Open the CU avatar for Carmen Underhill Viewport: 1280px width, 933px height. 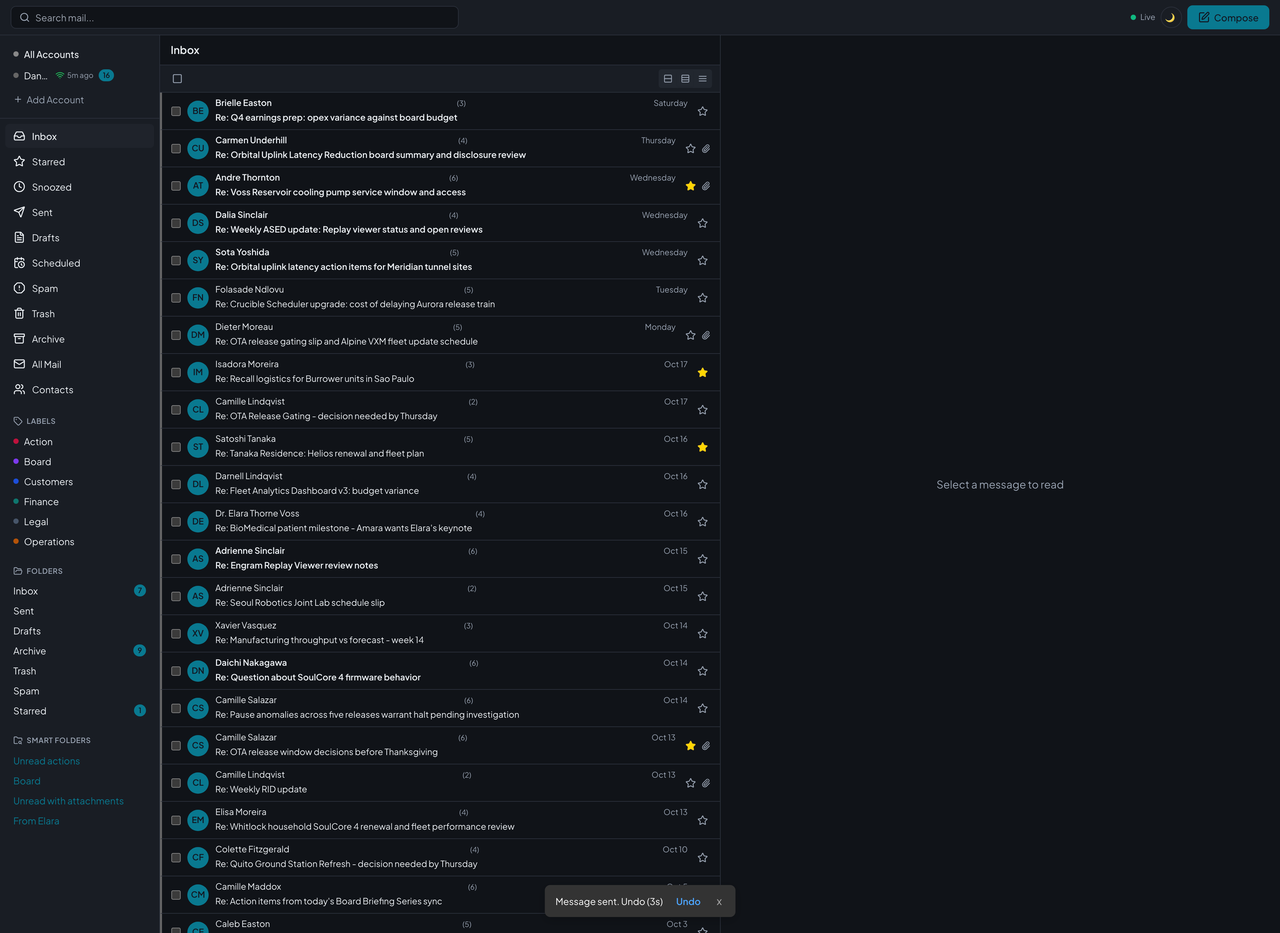[198, 148]
